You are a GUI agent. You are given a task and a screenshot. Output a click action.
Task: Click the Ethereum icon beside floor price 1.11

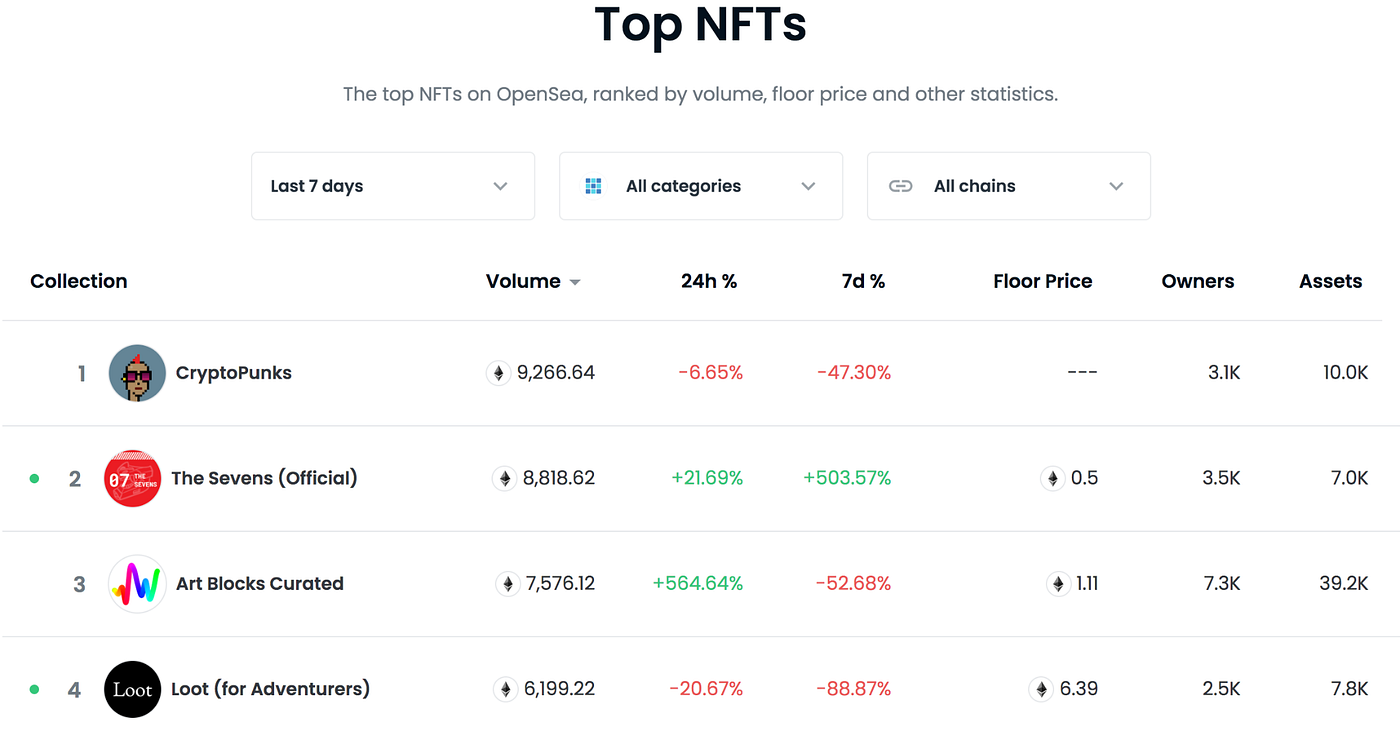pos(1058,584)
